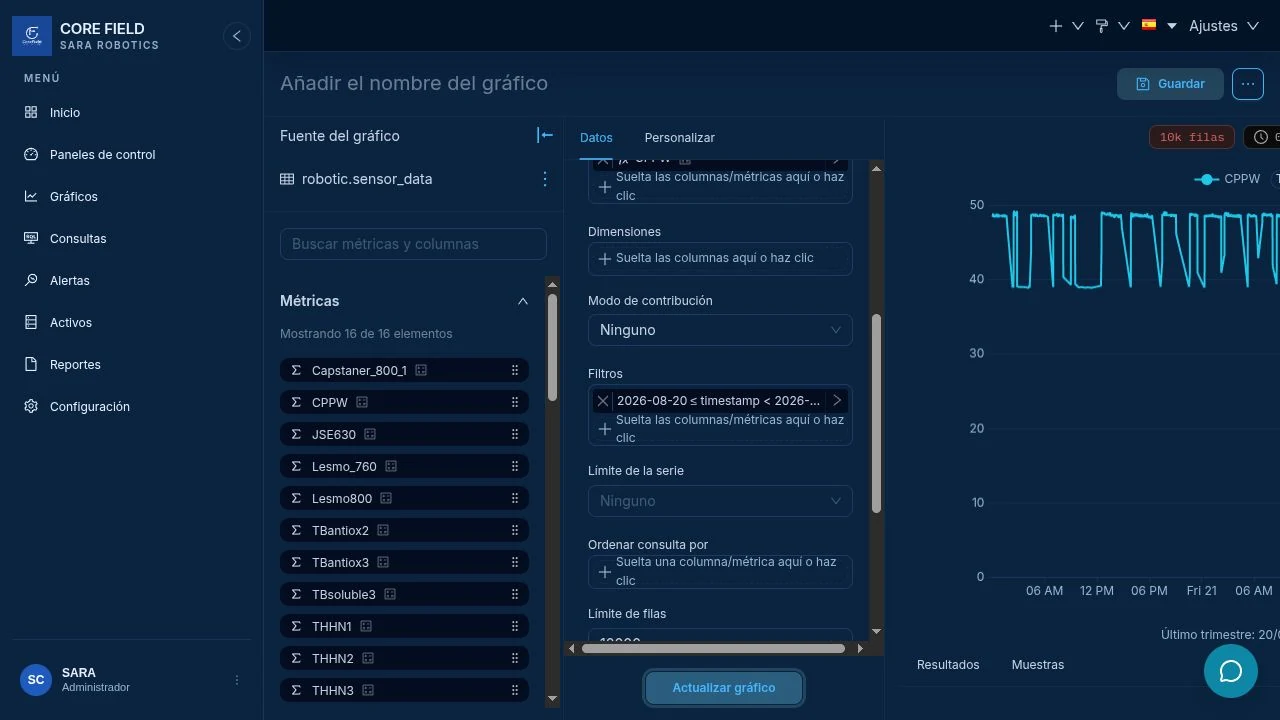Open the robotic.sensor_data dataset options dots
The image size is (1280, 720).
pyautogui.click(x=545, y=179)
